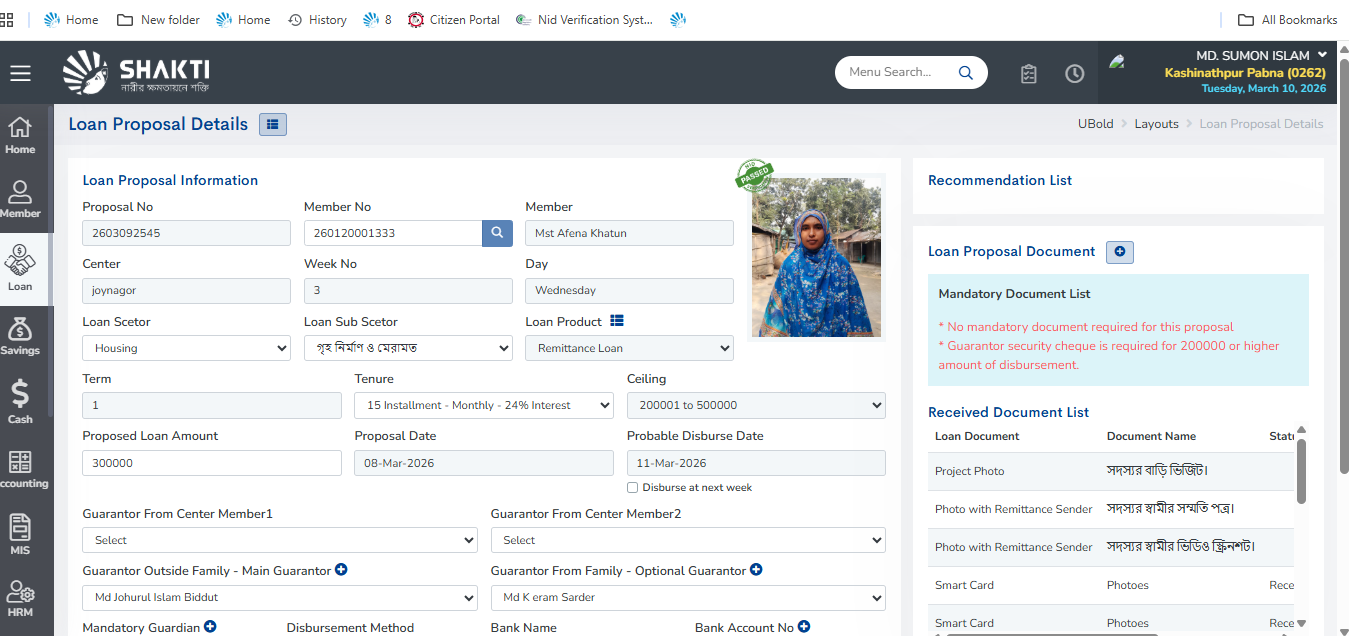Open the MIS sidebar menu
Viewport: 1349px width, 636px height.
point(20,534)
